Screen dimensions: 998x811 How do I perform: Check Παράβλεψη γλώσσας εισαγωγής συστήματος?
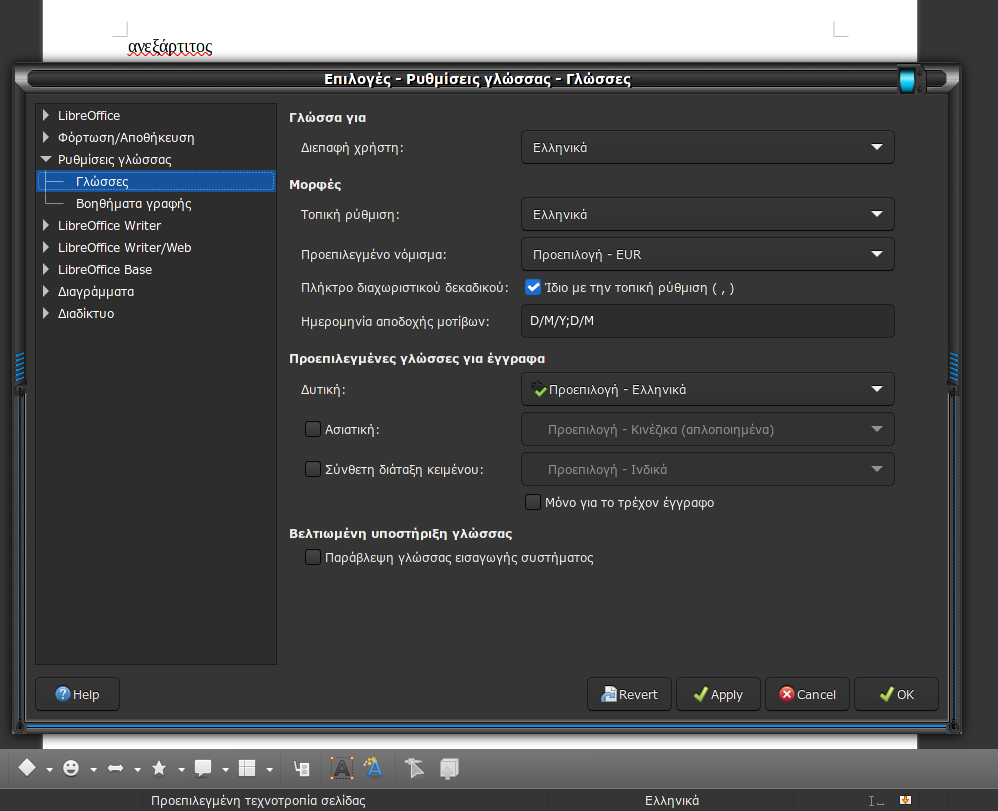[313, 557]
